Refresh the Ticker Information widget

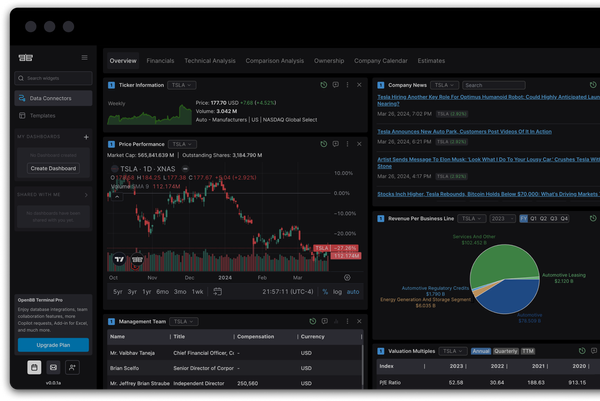coord(324,85)
